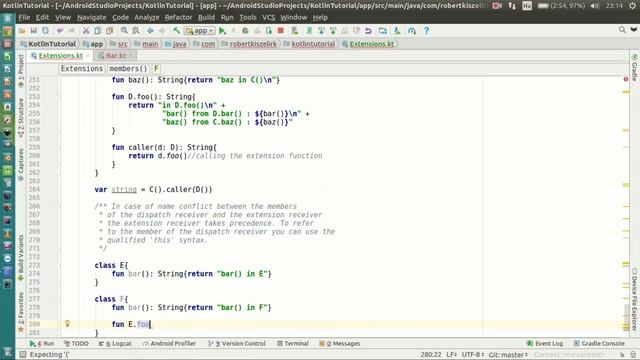Click the red Stop button
This screenshot has width=640, height=360.
(280, 31)
